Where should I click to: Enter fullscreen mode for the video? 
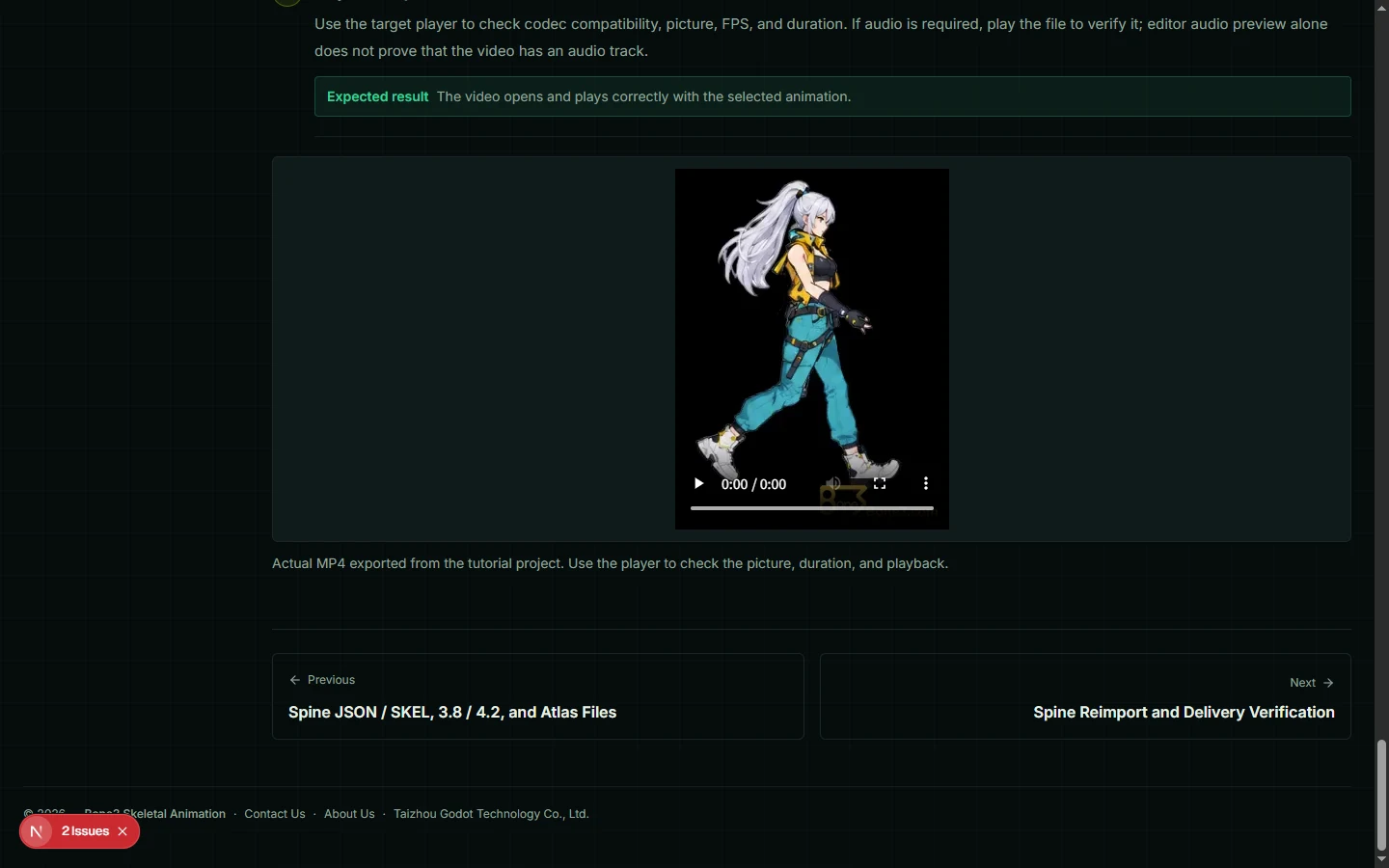pos(880,484)
